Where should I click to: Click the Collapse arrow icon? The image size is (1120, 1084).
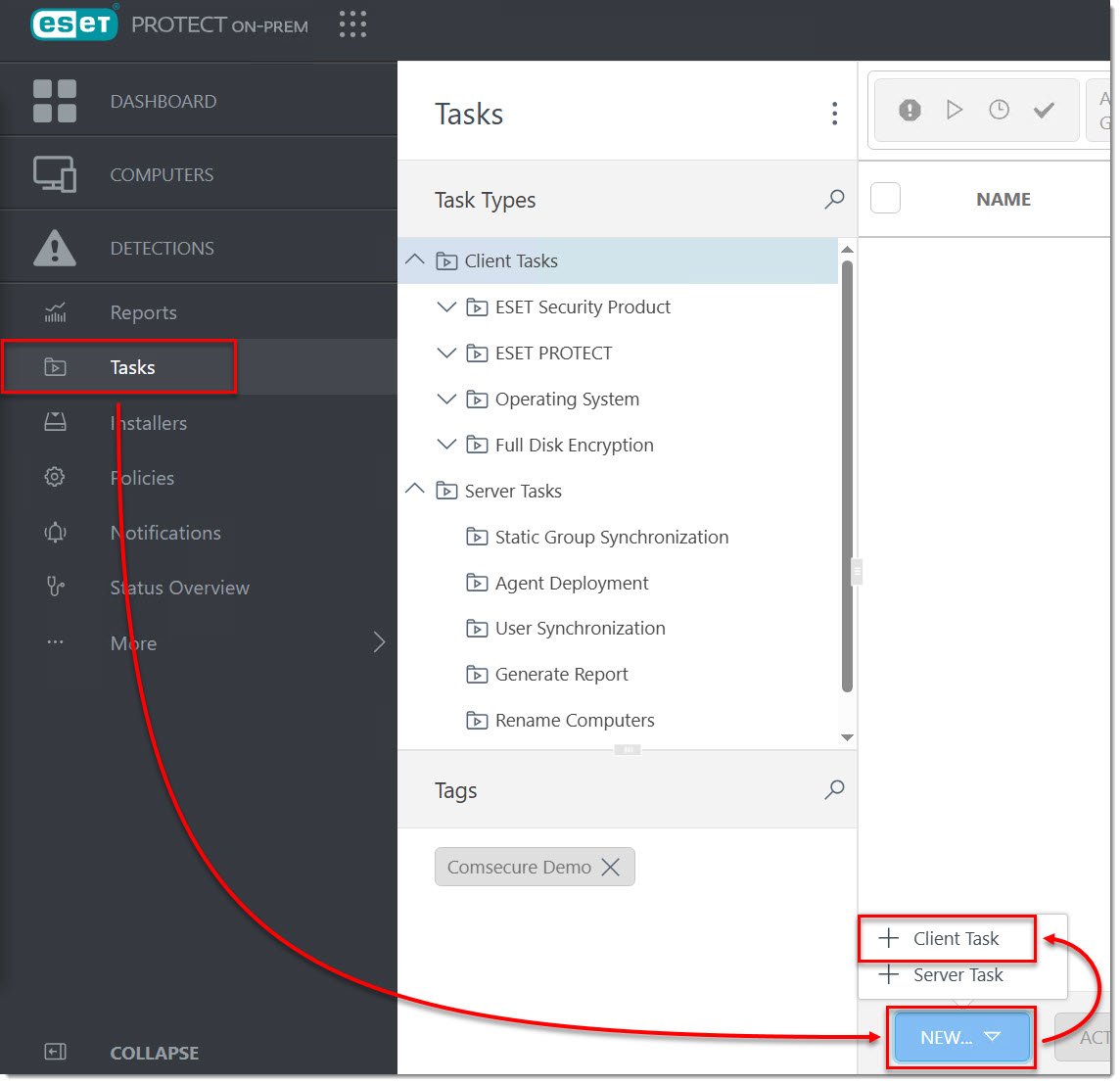[55, 1052]
